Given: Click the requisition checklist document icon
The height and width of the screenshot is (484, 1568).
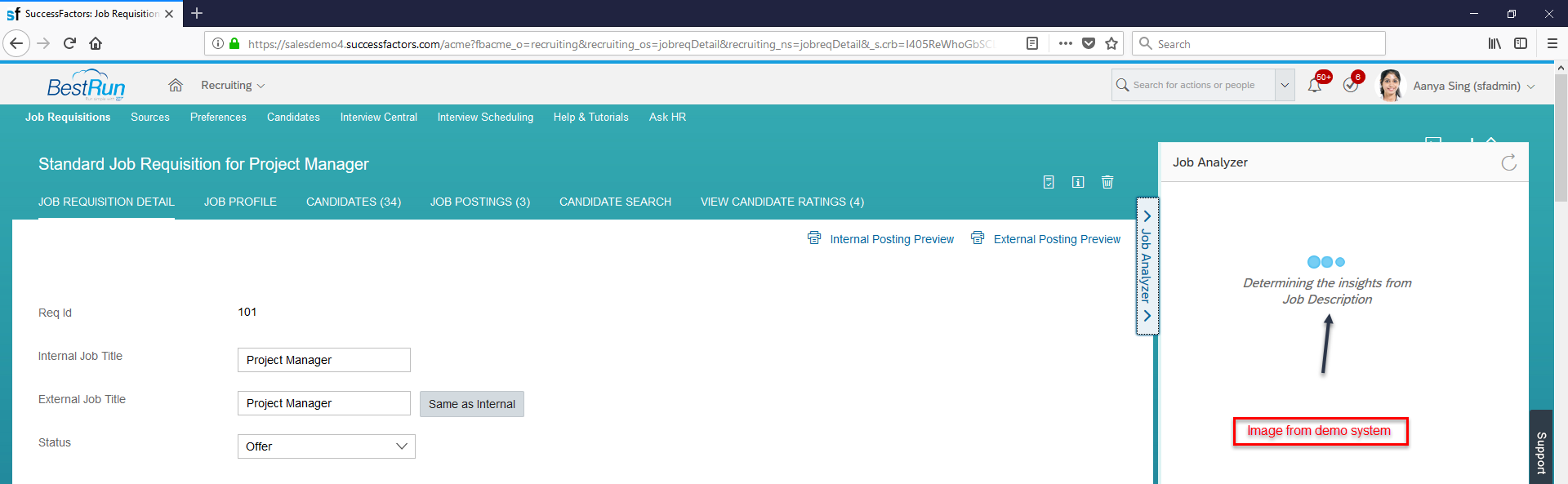Looking at the screenshot, I should [1049, 182].
